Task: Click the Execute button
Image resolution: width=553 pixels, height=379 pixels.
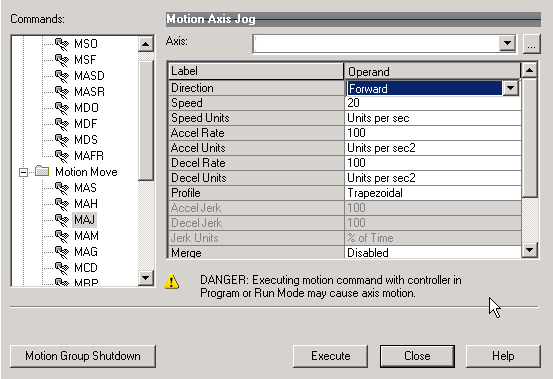Action: tap(330, 356)
